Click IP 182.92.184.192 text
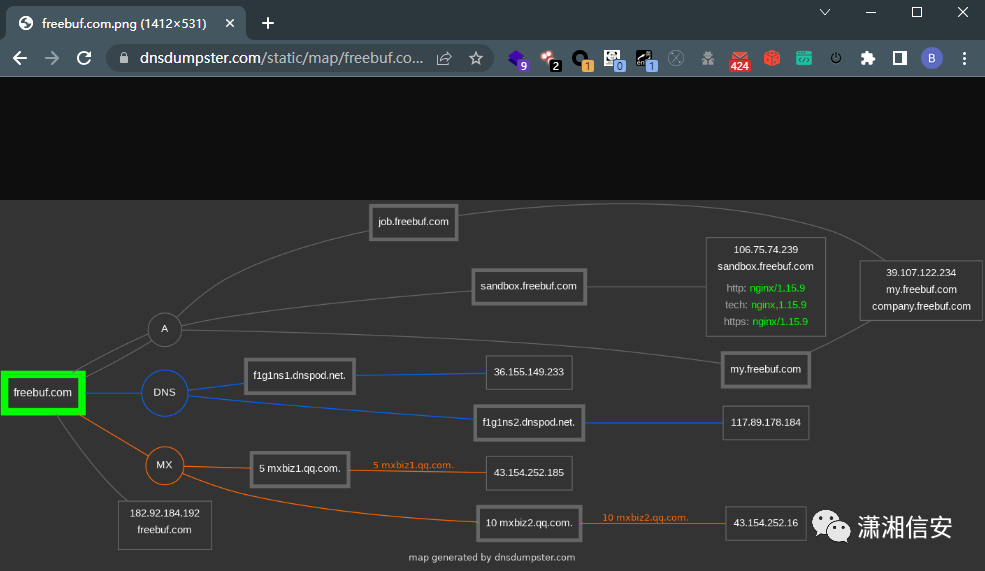The width and height of the screenshot is (985, 571). coord(165,513)
